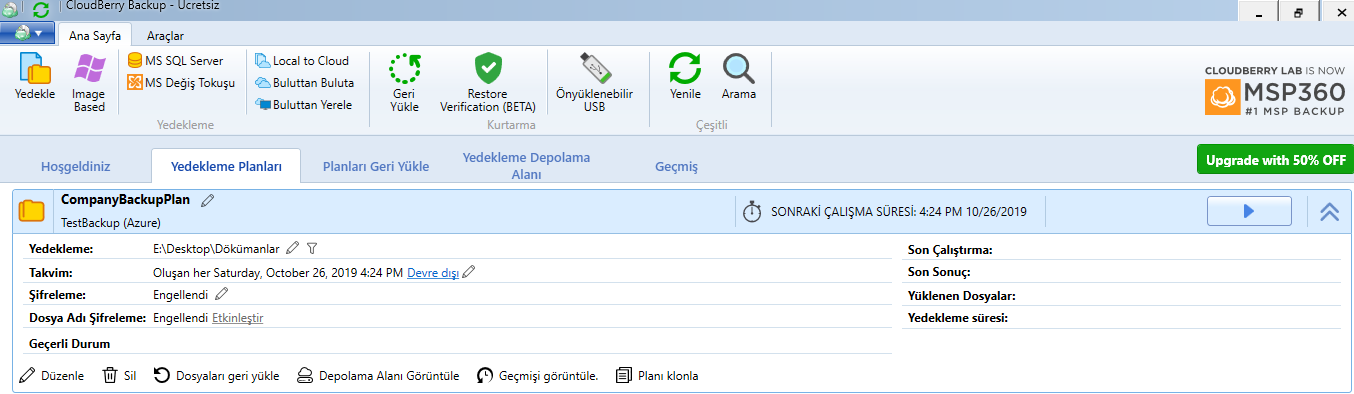Open the Yedekleme Depolama Alanı tab
The width and height of the screenshot is (1354, 394).
tap(526, 166)
